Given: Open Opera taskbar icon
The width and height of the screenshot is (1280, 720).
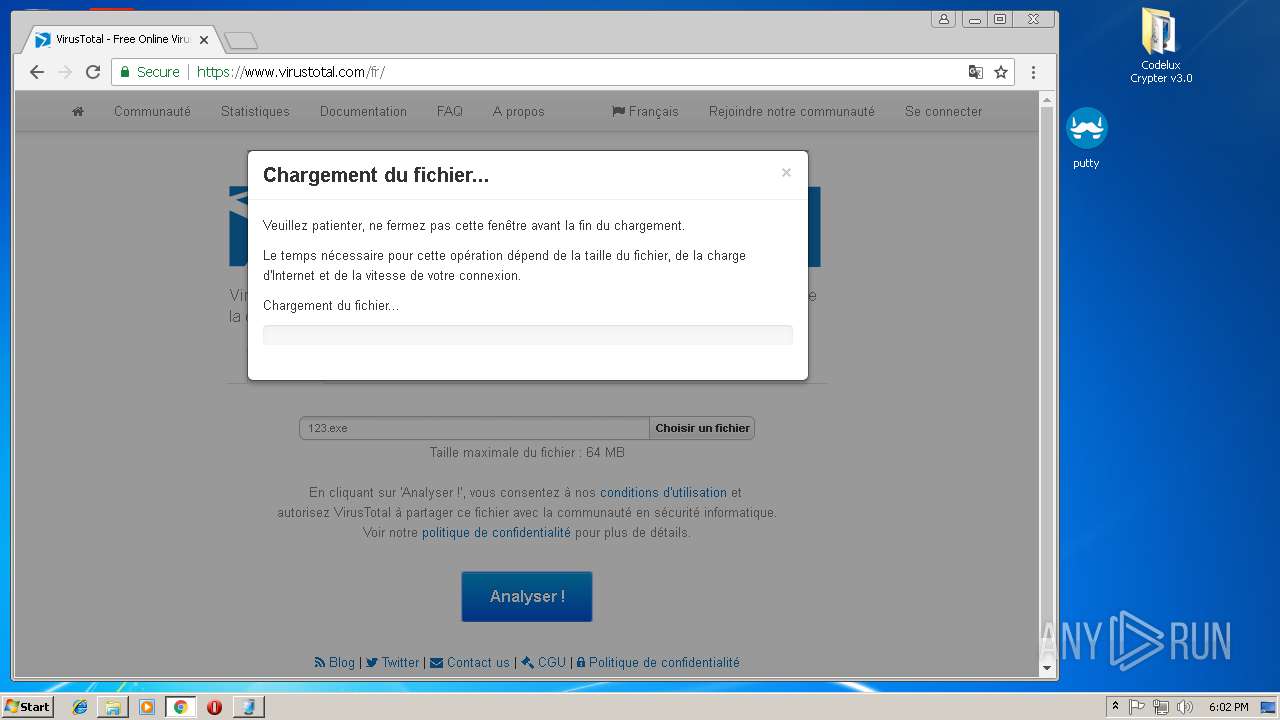Looking at the screenshot, I should pyautogui.click(x=214, y=707).
